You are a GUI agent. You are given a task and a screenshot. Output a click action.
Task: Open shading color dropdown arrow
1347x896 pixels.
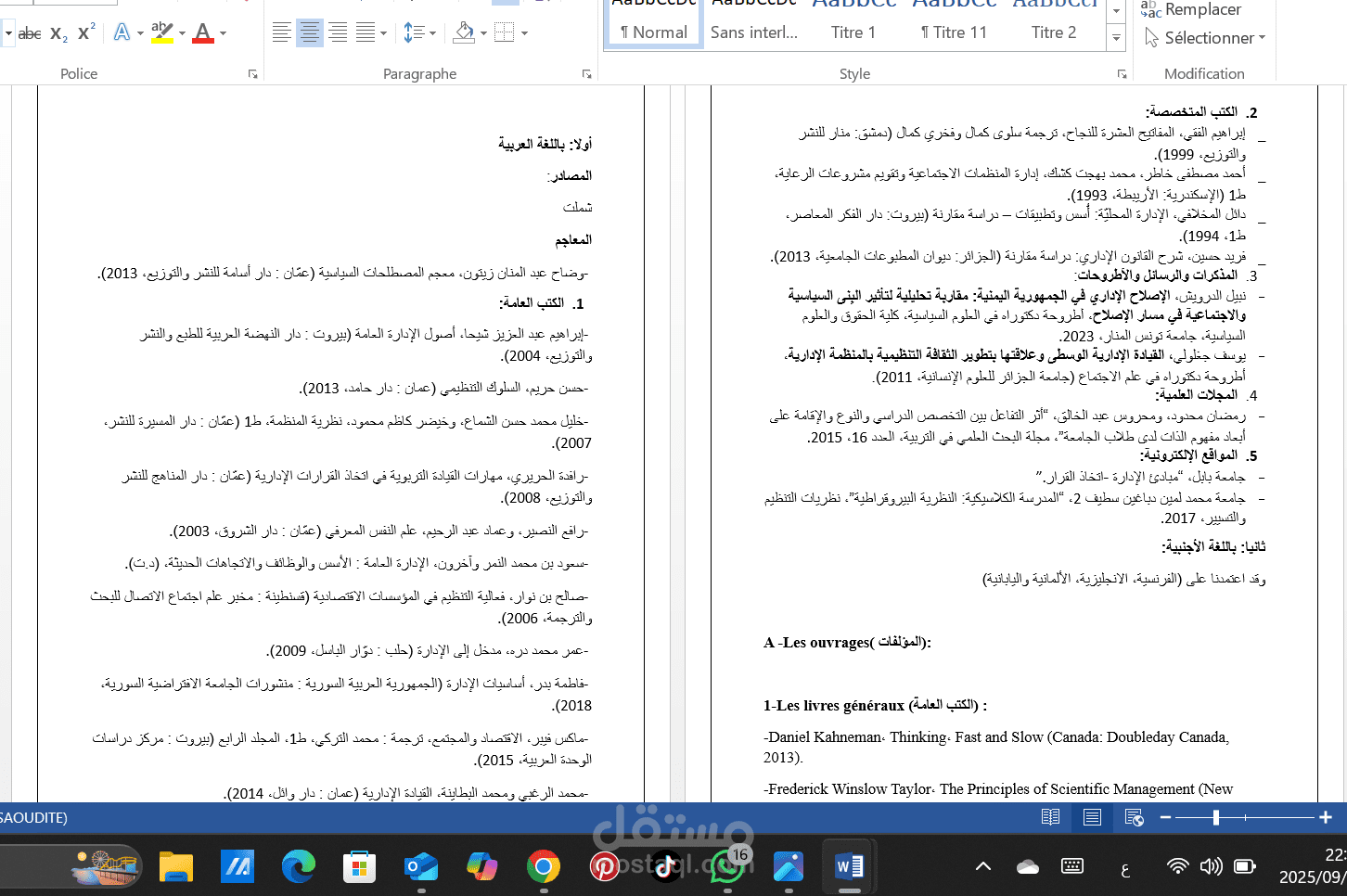(483, 33)
